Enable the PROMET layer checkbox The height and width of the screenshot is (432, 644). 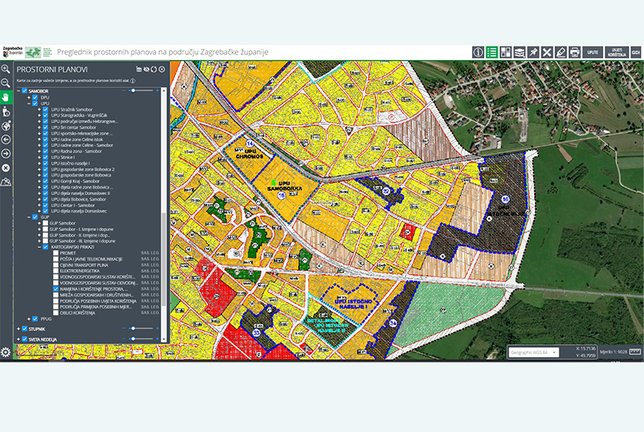(x=54, y=253)
